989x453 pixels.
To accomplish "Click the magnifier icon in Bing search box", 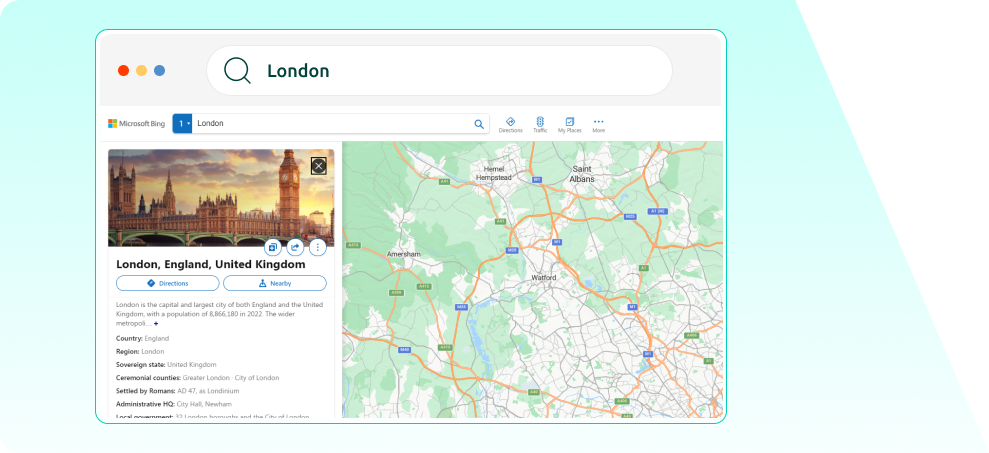I will [479, 124].
